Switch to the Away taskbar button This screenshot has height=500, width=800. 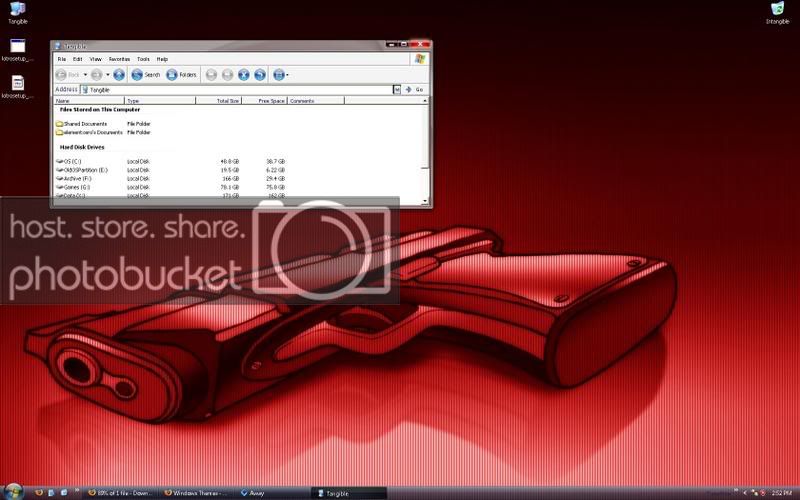point(273,493)
